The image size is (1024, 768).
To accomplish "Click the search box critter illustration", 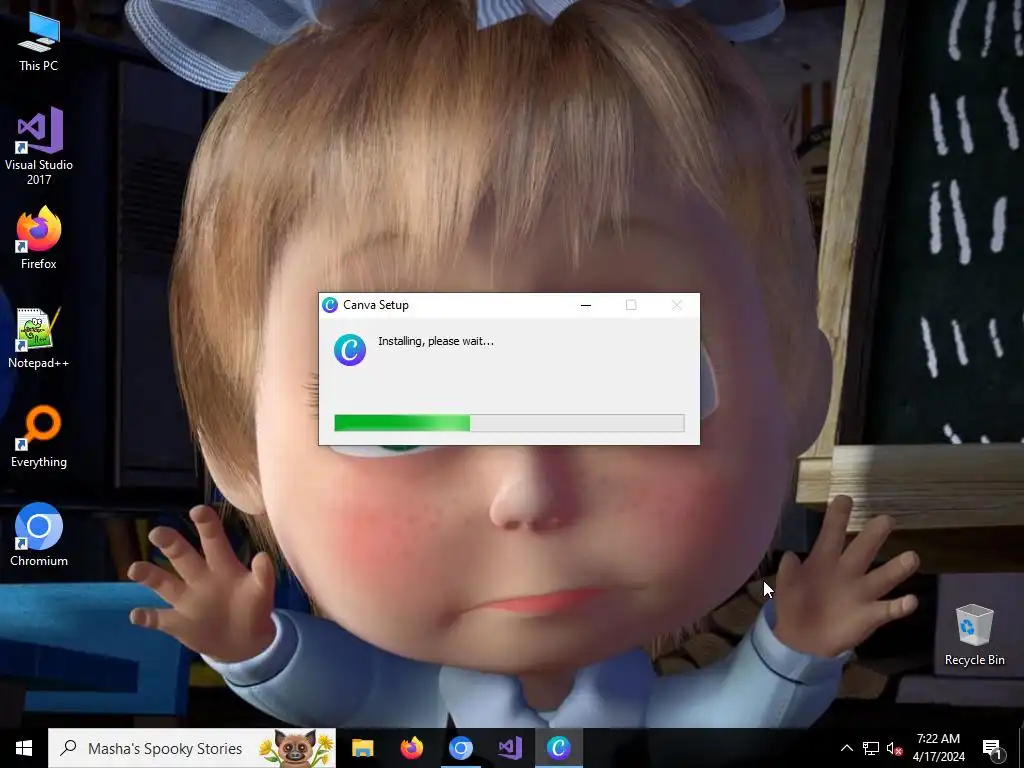I will pos(296,748).
